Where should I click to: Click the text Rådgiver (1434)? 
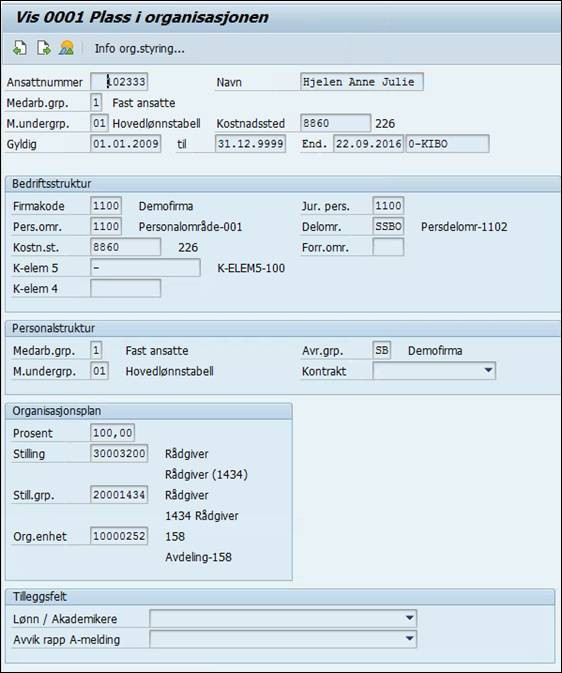[207, 474]
